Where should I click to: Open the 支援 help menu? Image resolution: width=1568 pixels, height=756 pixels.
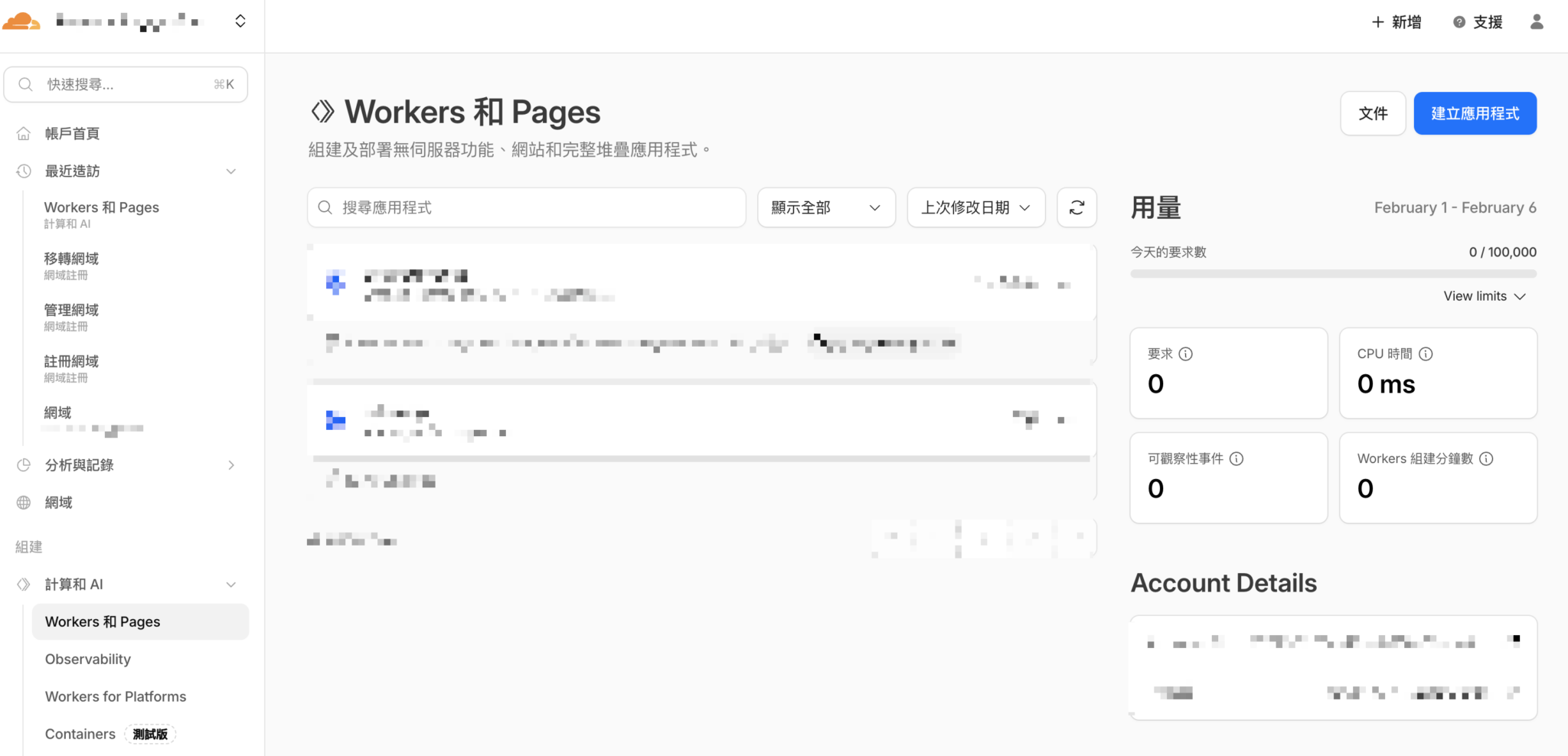[1478, 22]
